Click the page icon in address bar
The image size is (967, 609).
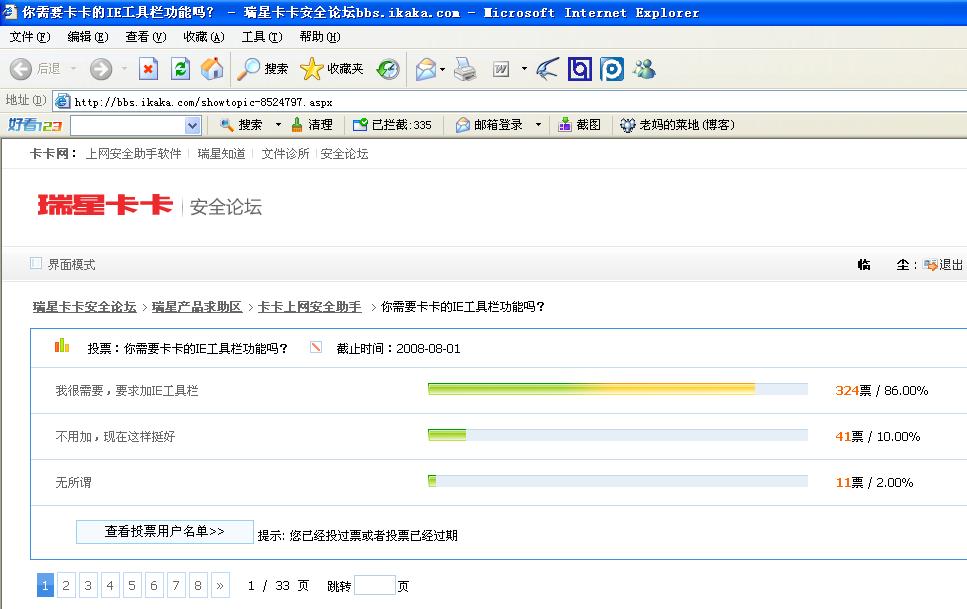coord(62,101)
